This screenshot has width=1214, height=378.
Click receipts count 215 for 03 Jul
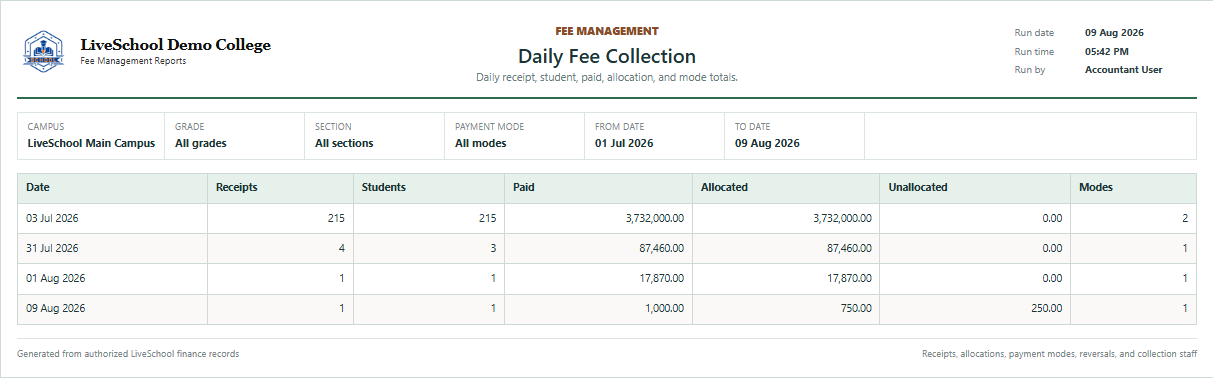click(336, 217)
